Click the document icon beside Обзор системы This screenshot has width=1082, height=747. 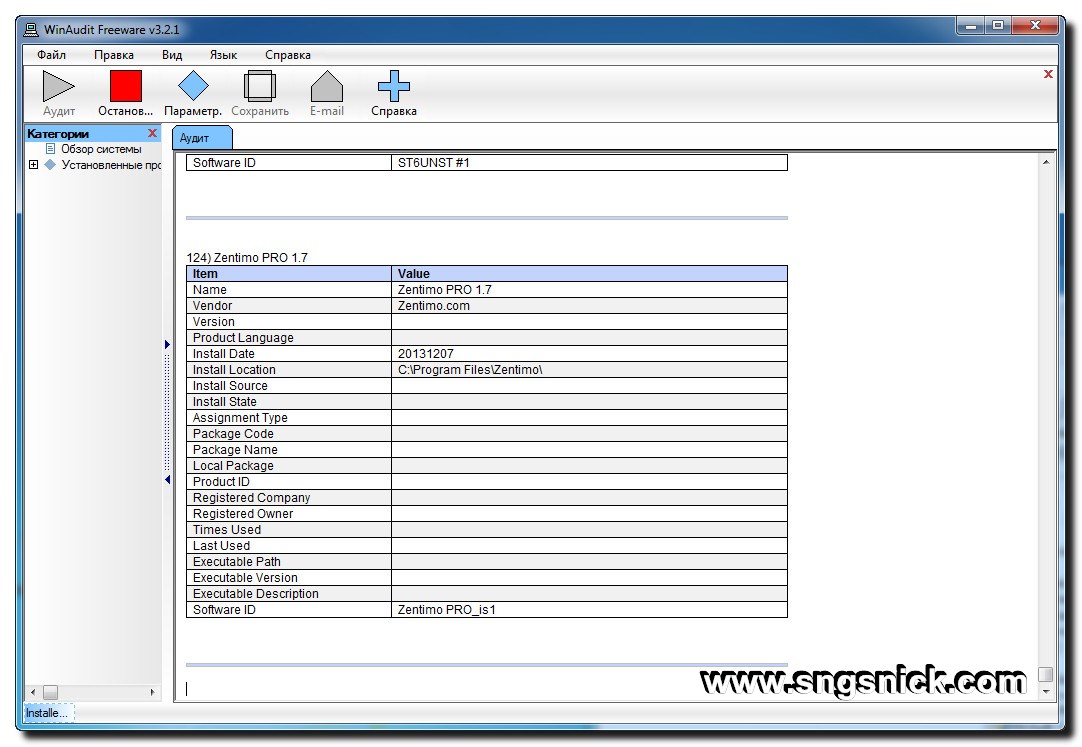tap(50, 149)
